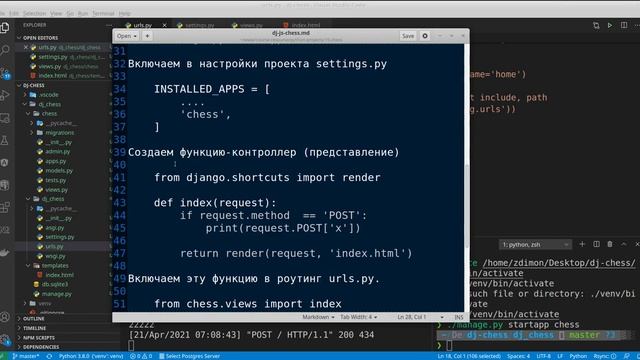640x360 pixels.
Task: Open the Search view in the activity bar
Action: point(5,50)
